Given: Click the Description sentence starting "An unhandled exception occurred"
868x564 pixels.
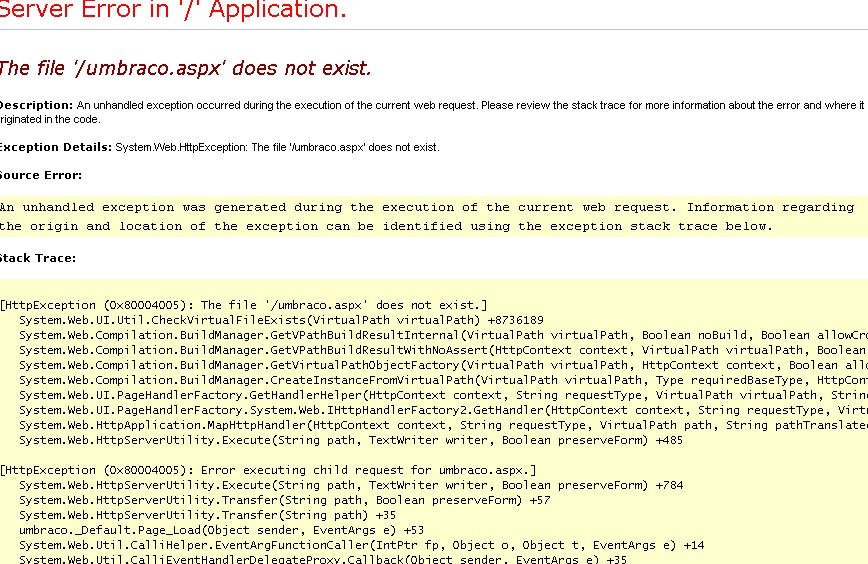Looking at the screenshot, I should [x=434, y=112].
